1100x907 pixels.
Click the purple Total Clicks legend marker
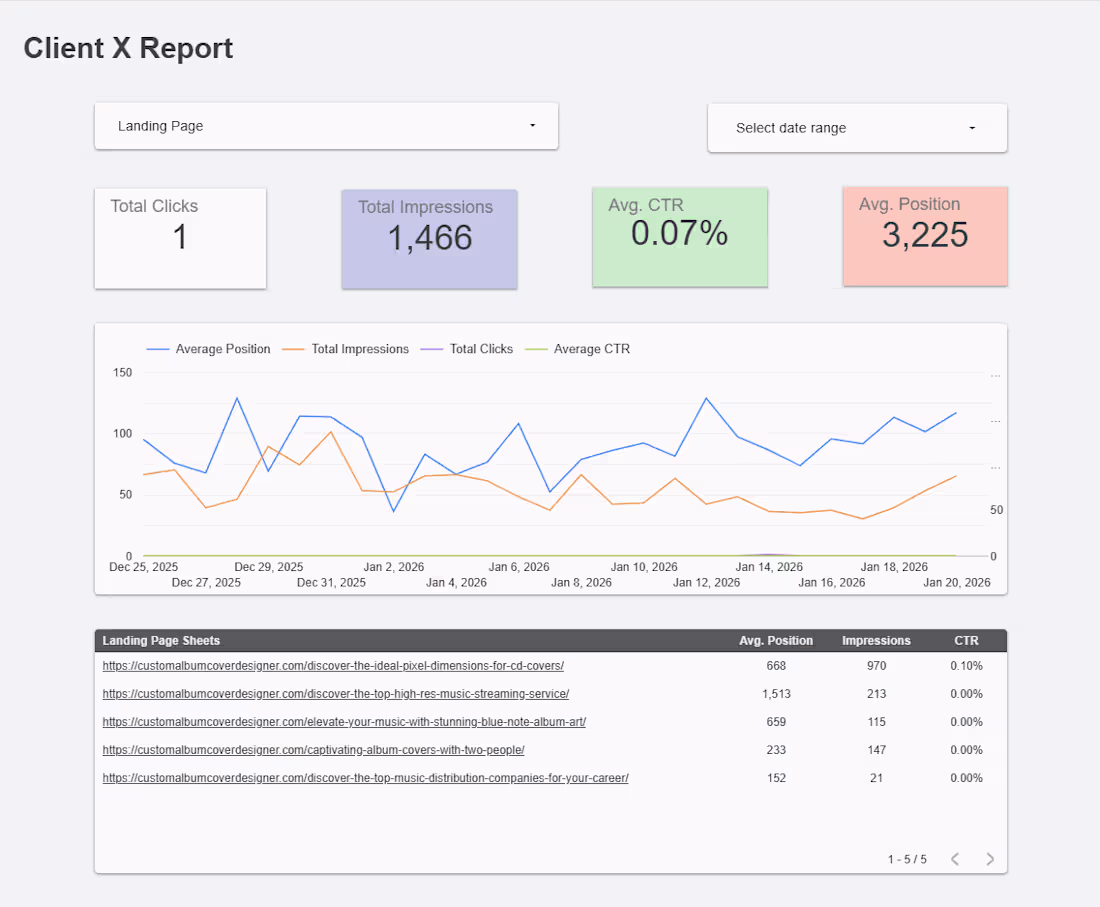coord(433,348)
